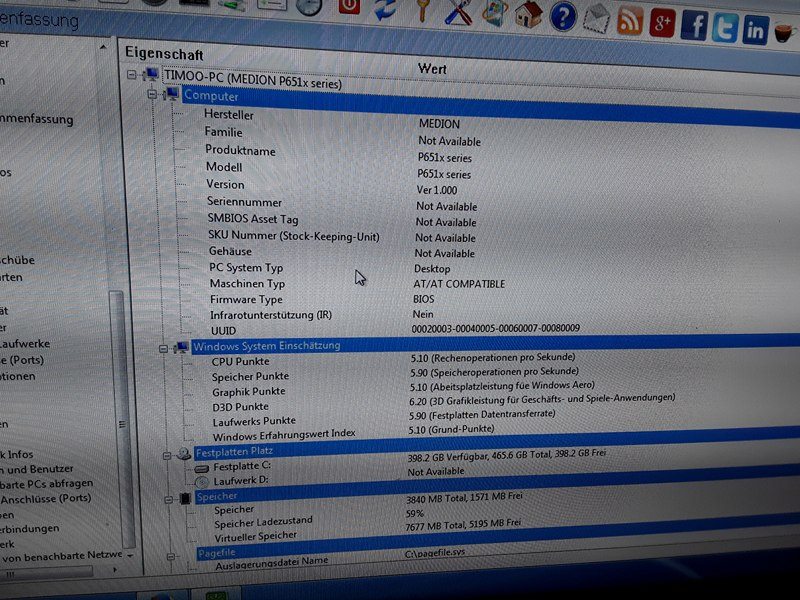The image size is (800, 600).
Task: Select the Graphik Punkte row
Action: point(249,392)
